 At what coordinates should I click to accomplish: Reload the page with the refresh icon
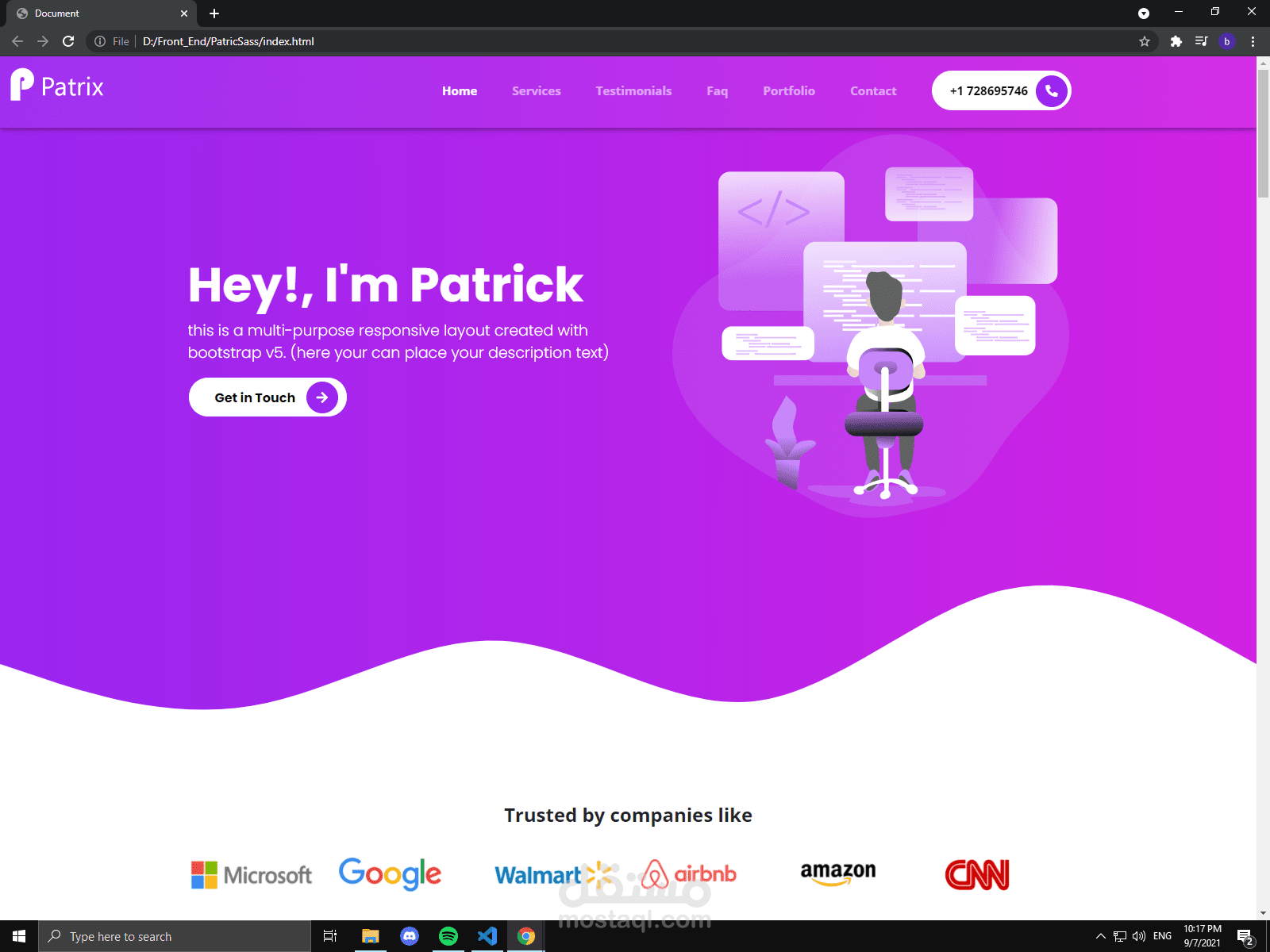(x=67, y=41)
